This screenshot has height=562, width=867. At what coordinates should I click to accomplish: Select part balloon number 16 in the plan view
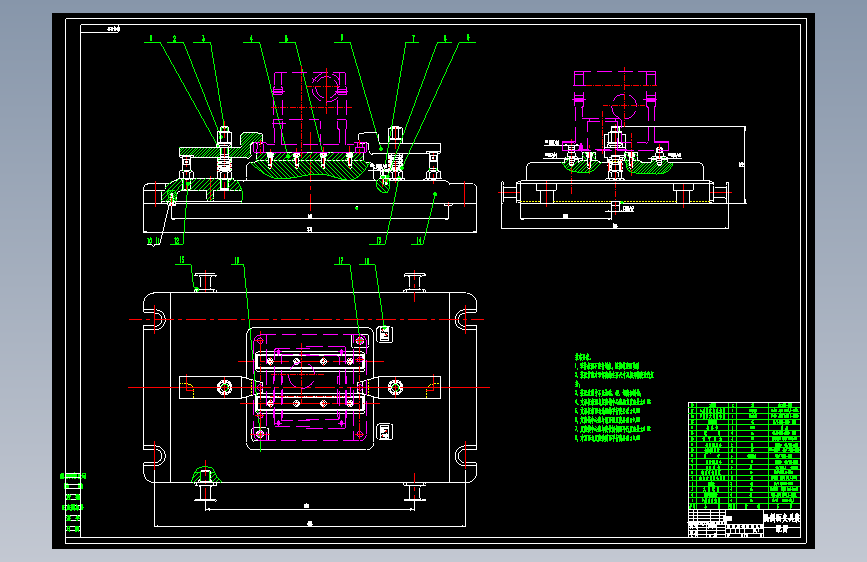pos(237,261)
